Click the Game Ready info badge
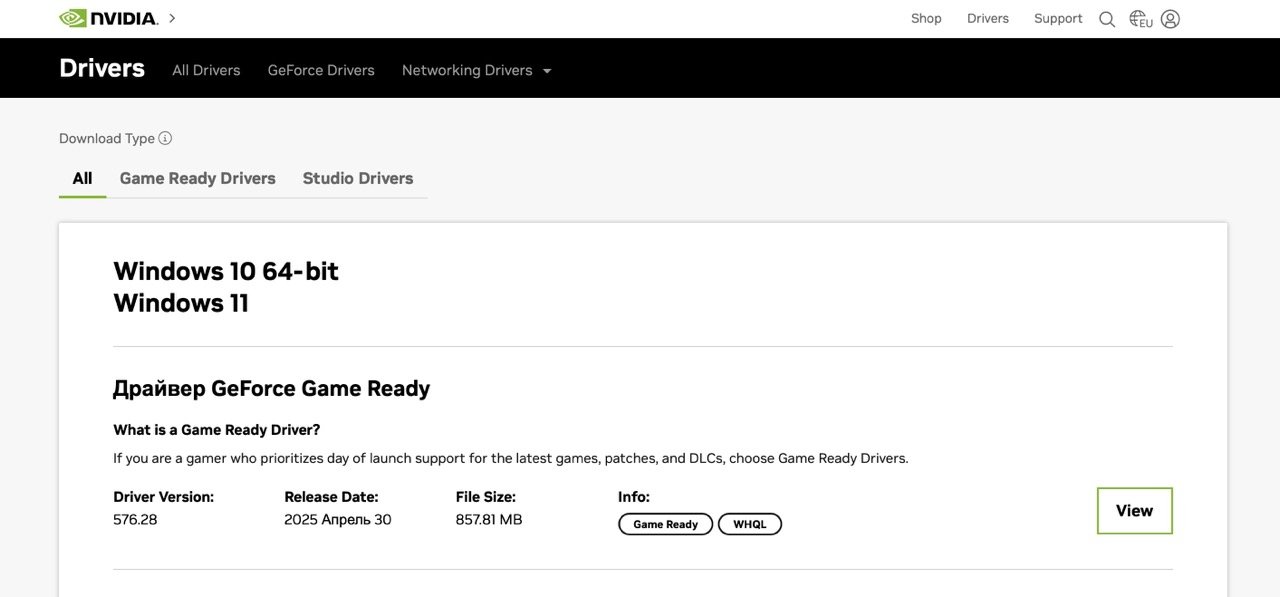This screenshot has height=597, width=1280. coord(665,524)
